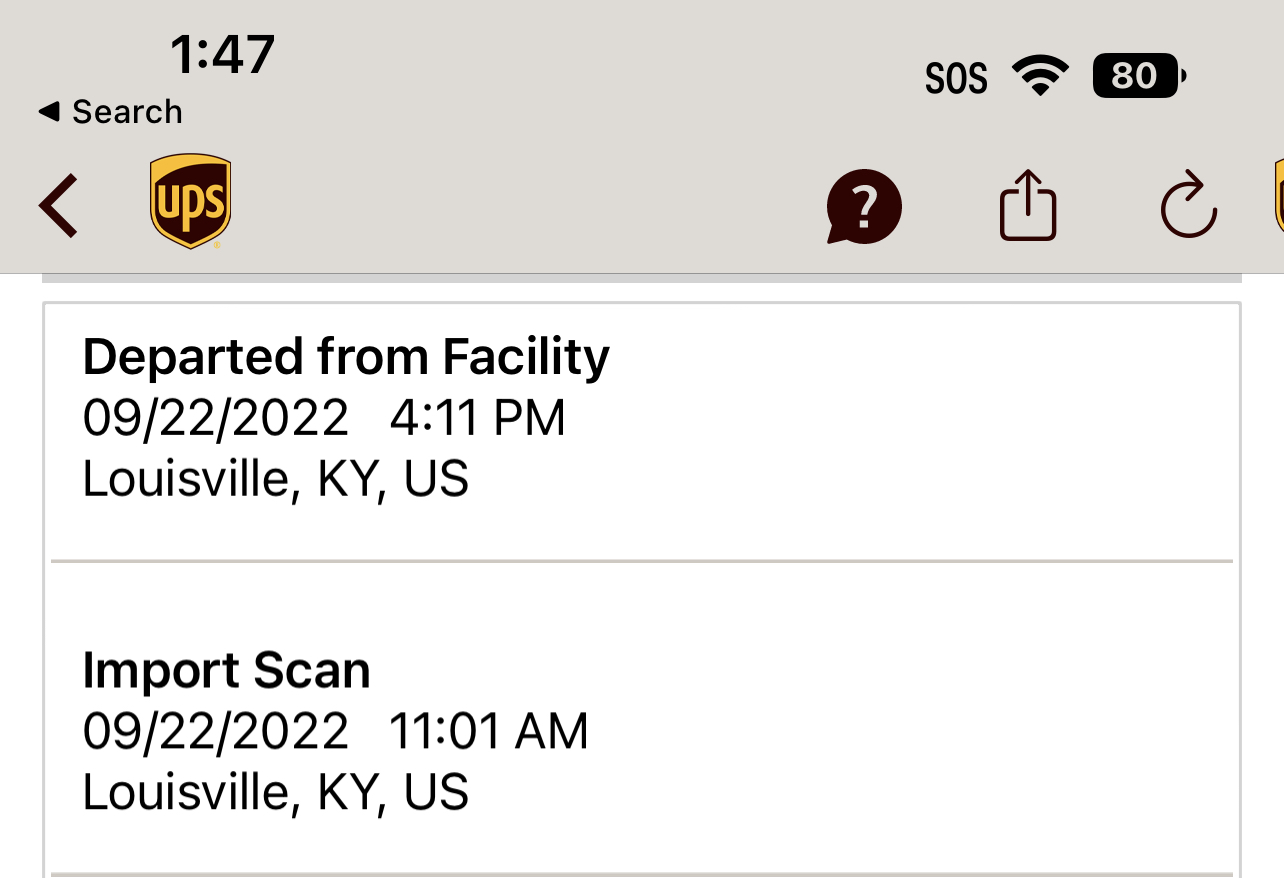The width and height of the screenshot is (1284, 878).
Task: Tap Louisville, KY, US under Import Scan
Action: point(276,793)
